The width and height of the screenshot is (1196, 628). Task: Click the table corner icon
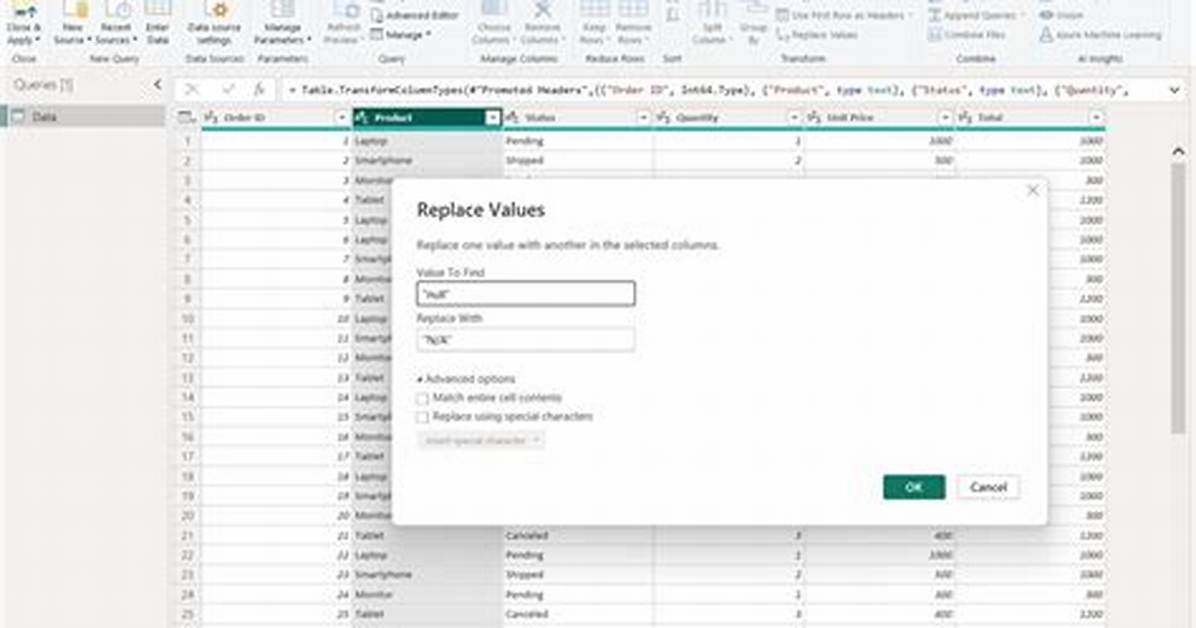(186, 118)
